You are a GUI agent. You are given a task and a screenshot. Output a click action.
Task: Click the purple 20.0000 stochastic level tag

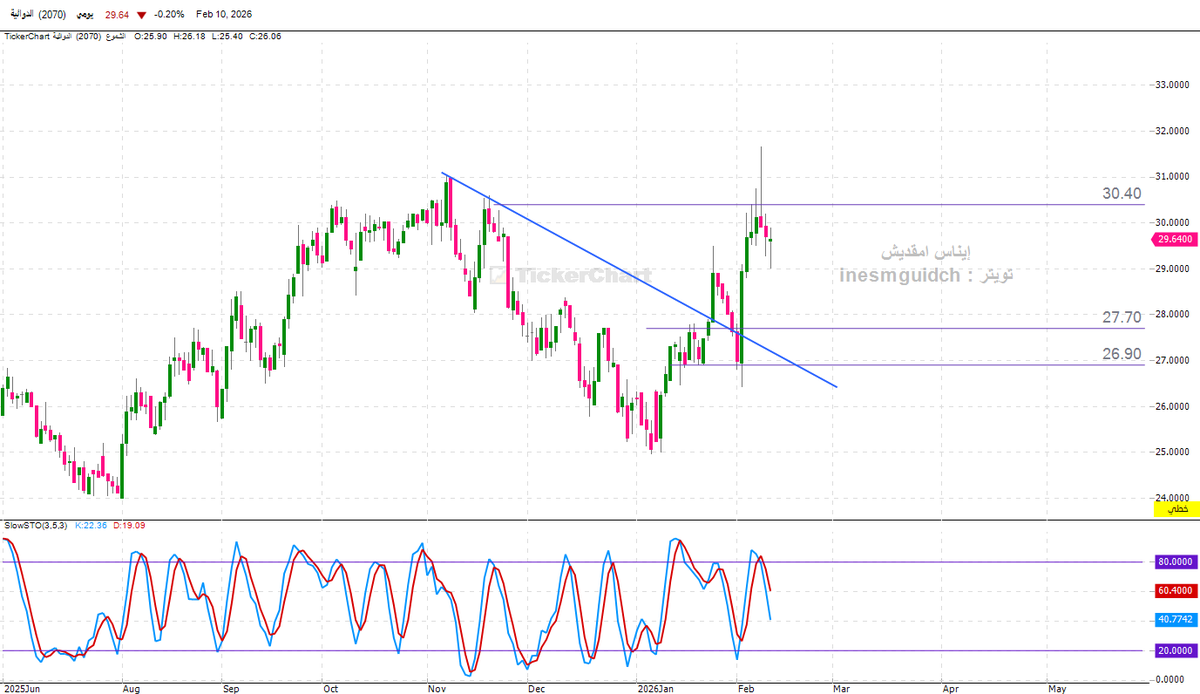click(x=1177, y=651)
